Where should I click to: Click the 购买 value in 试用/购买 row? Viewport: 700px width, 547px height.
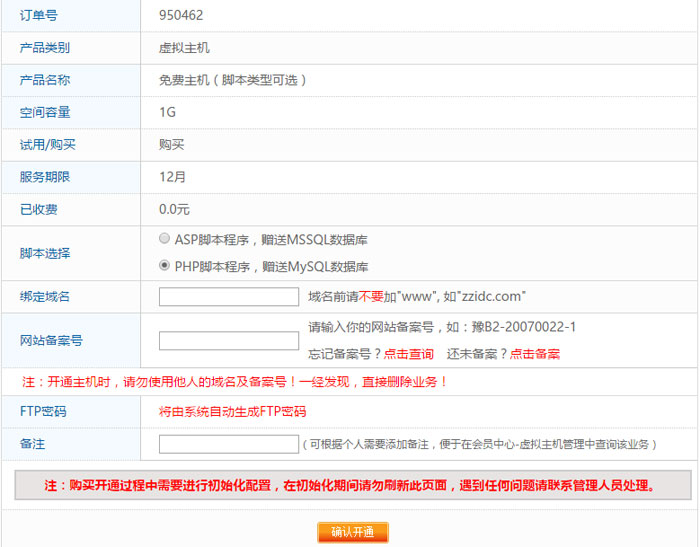tap(171, 145)
